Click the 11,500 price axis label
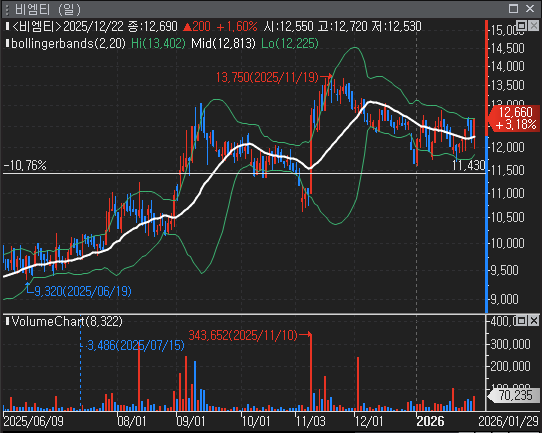 (x=507, y=170)
